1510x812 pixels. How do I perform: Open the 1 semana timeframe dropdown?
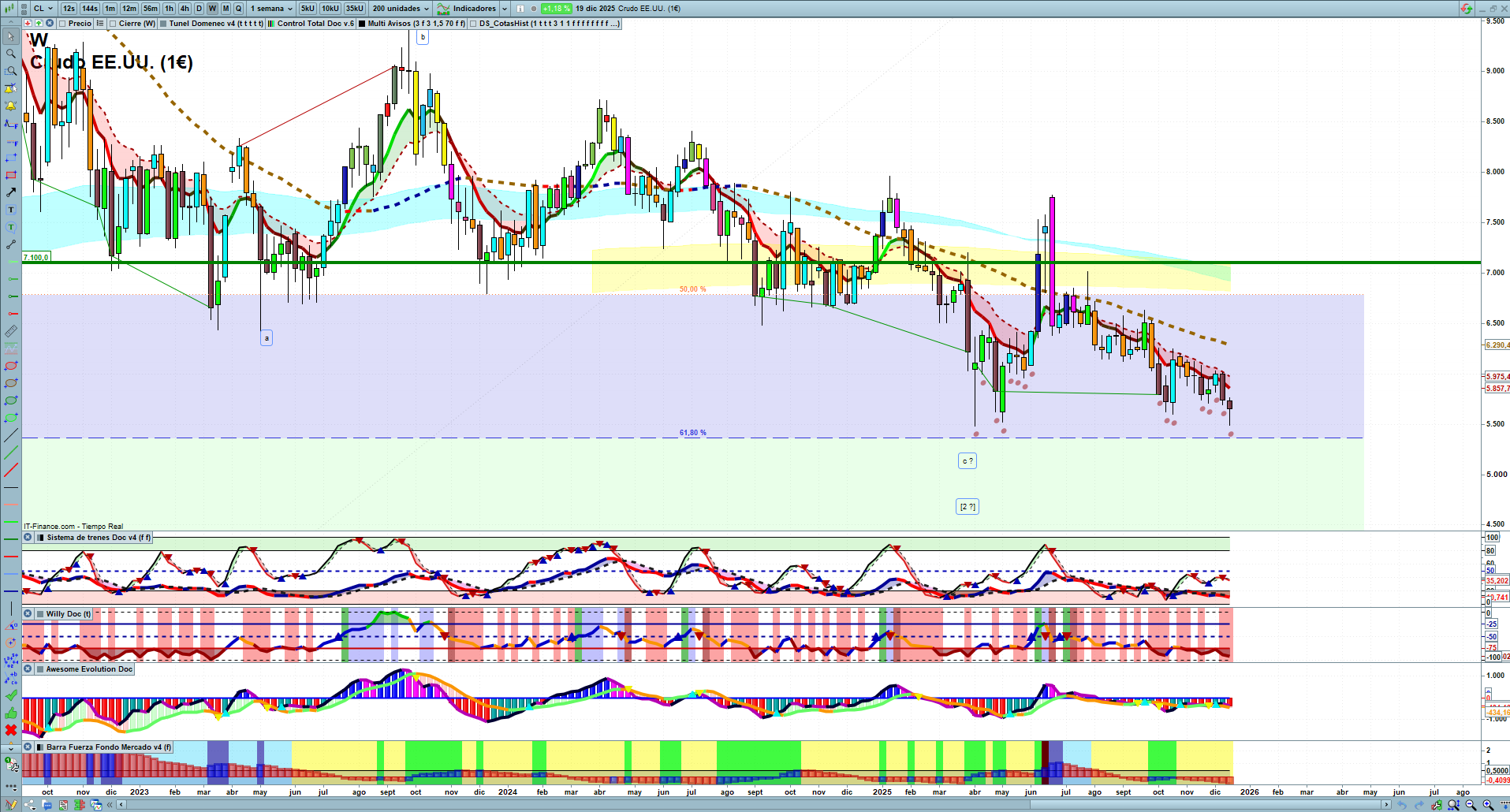[270, 9]
